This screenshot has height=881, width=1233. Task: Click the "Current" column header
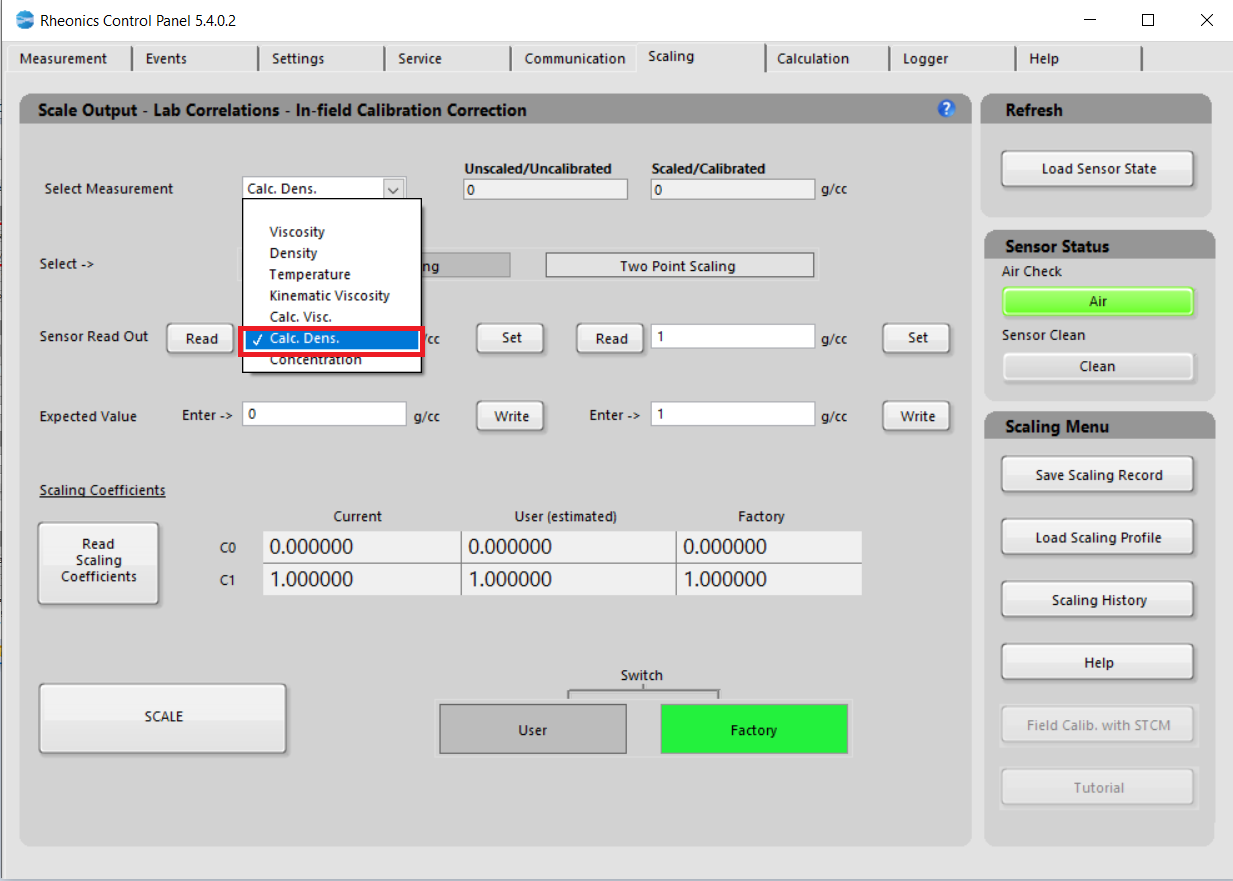[358, 517]
